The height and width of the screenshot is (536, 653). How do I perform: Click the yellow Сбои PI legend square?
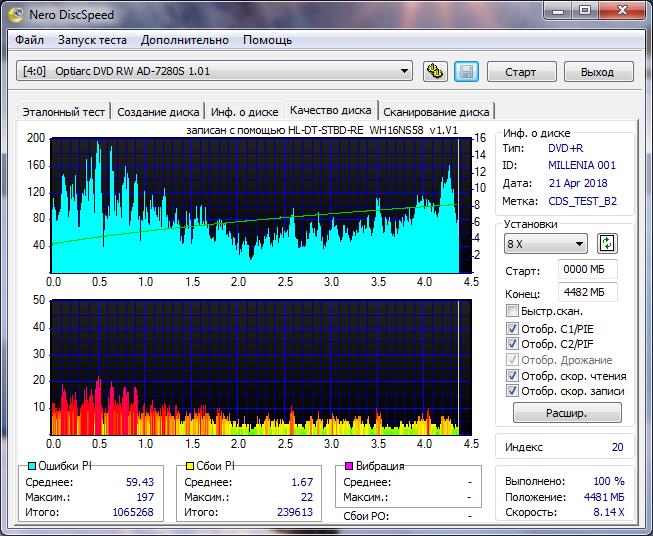[x=191, y=466]
